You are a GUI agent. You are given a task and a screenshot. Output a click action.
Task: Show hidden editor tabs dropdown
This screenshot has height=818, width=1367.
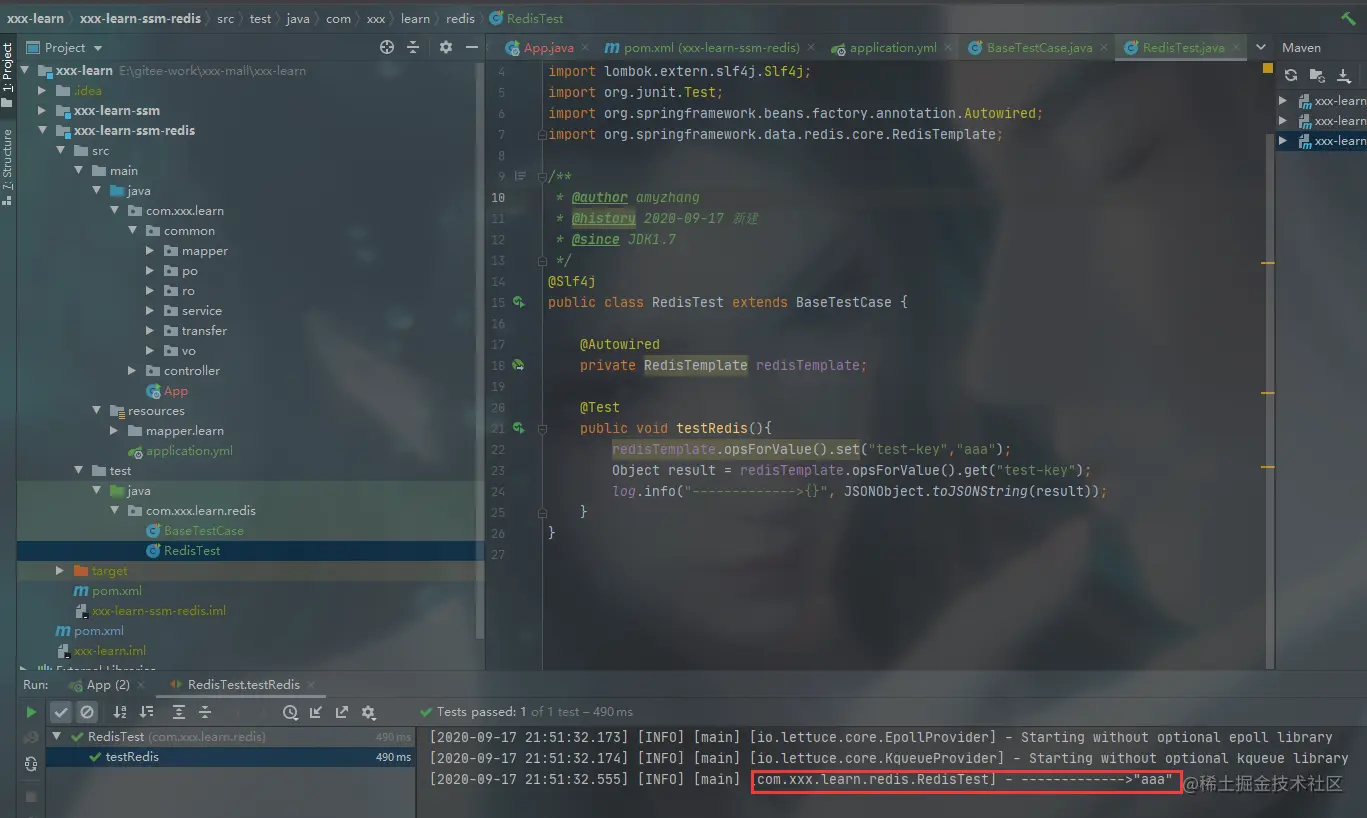(1261, 47)
